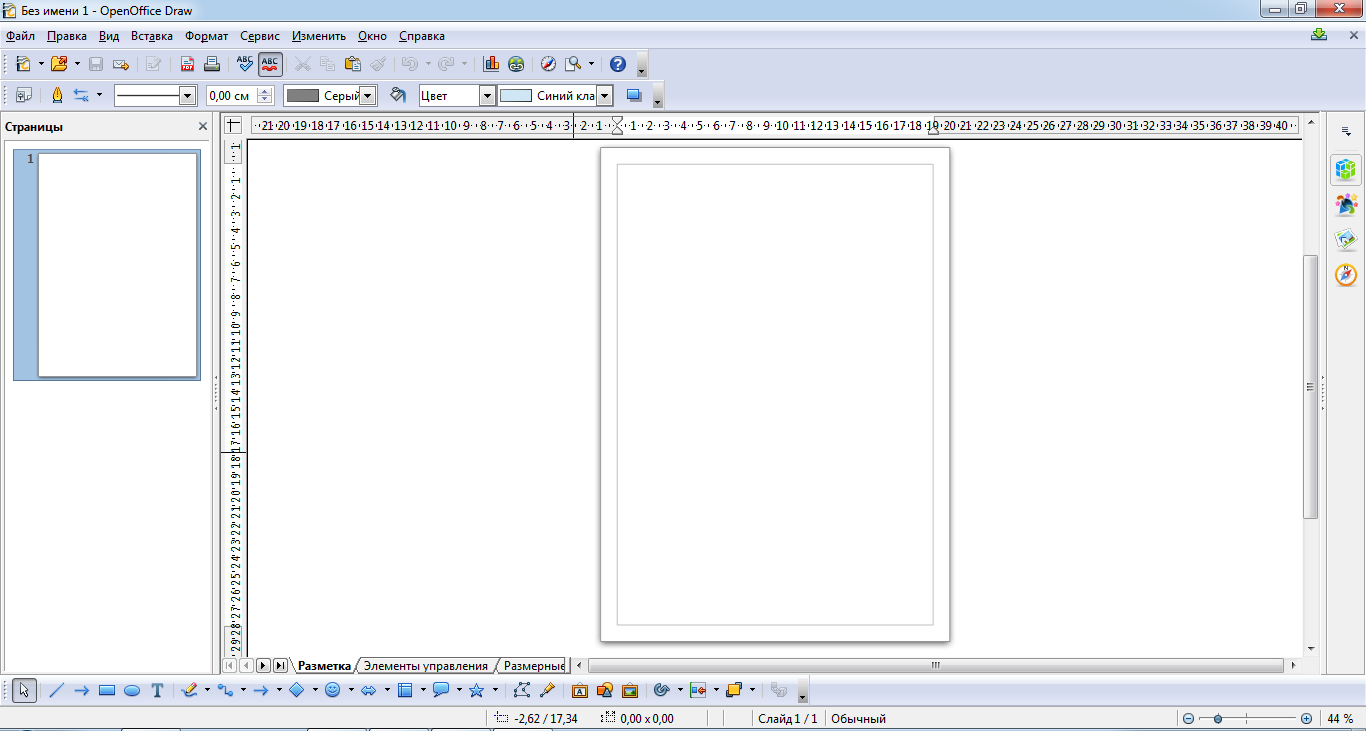This screenshot has width=1366, height=731.
Task: Open the line style dropdown
Action: coord(186,96)
